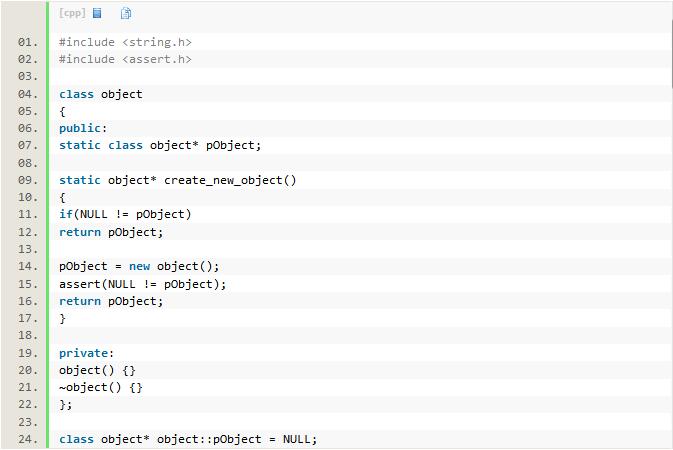The height and width of the screenshot is (450, 673).
Task: Click the #include <string.h> line
Action: (x=125, y=42)
